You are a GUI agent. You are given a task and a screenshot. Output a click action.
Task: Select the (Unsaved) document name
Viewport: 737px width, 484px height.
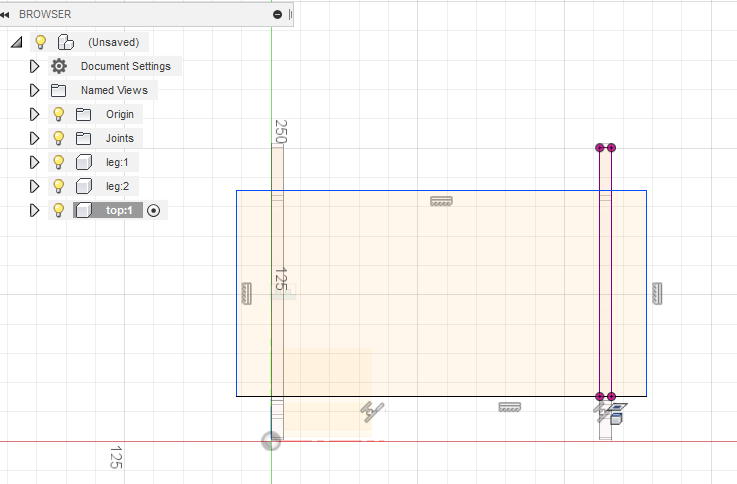tap(114, 42)
